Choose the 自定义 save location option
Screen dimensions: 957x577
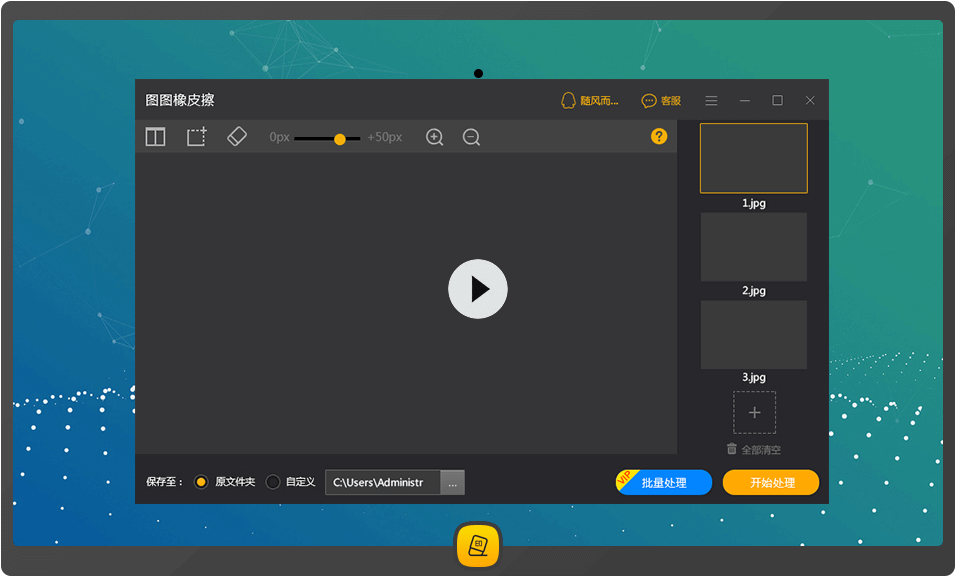point(273,481)
